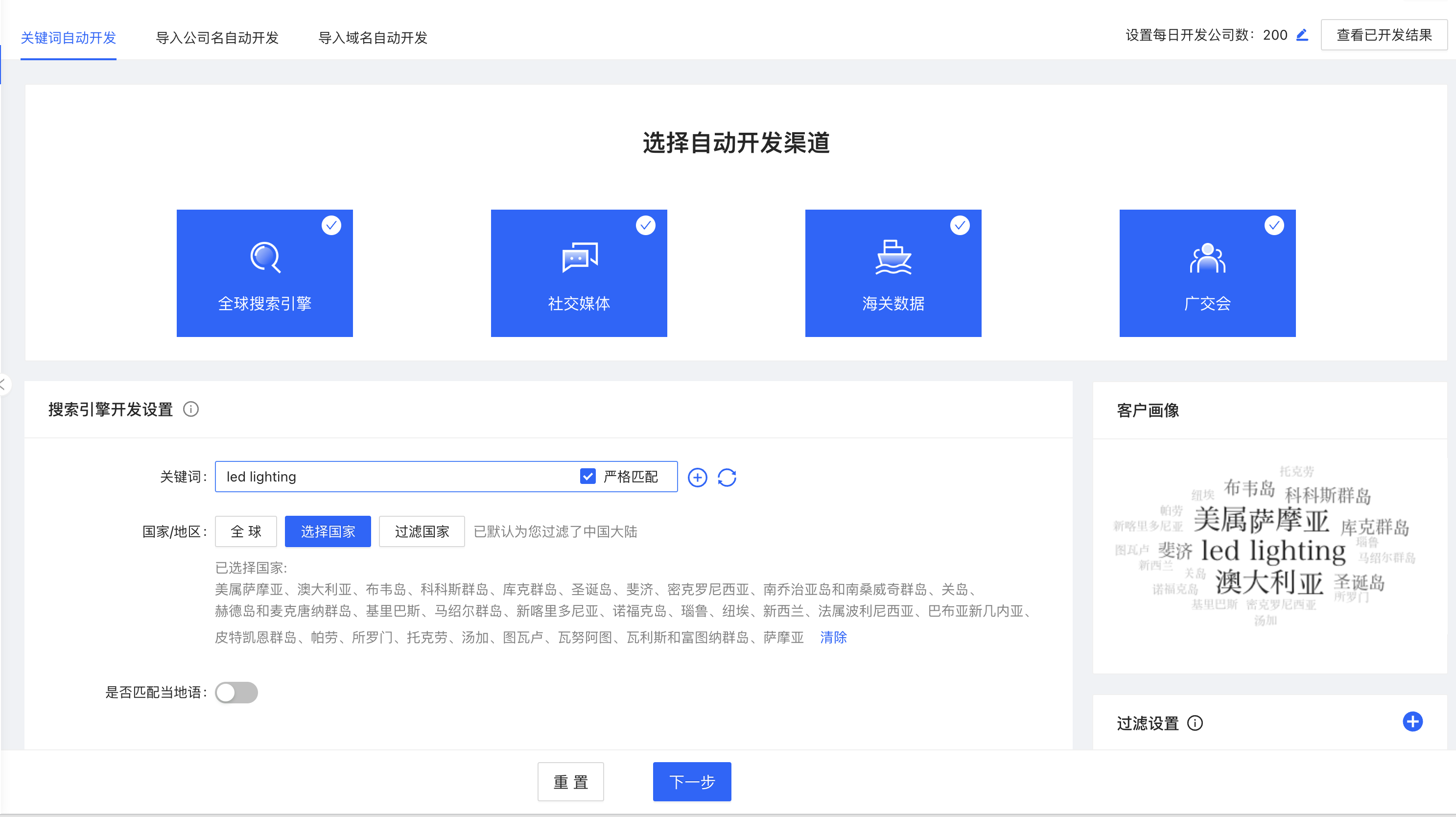Click the magnifier icon on 全球搜索引擎 card
Image resolution: width=1456 pixels, height=817 pixels.
tap(265, 257)
